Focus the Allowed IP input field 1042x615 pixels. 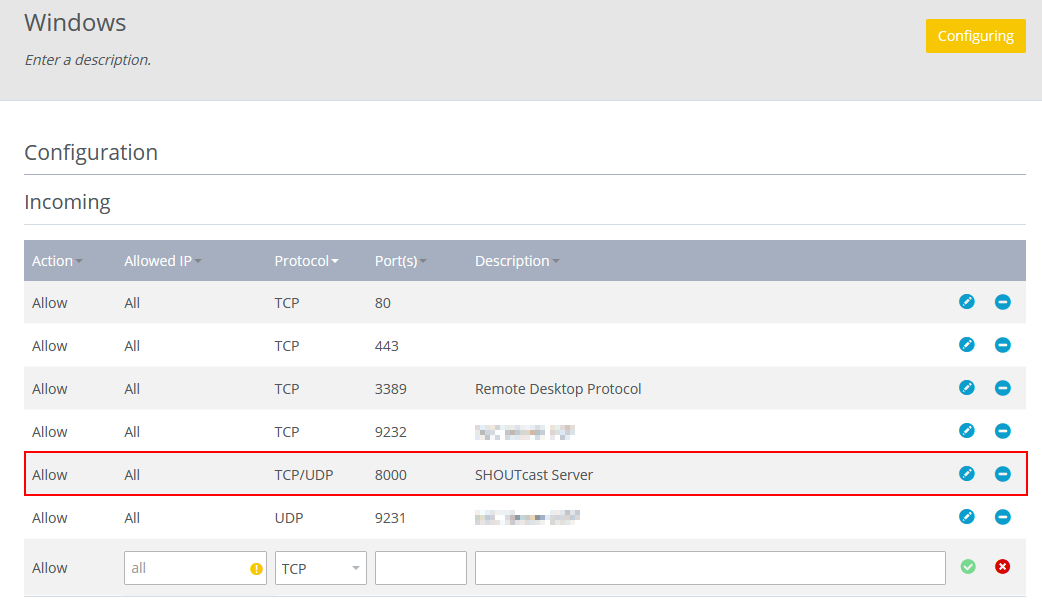coord(195,568)
